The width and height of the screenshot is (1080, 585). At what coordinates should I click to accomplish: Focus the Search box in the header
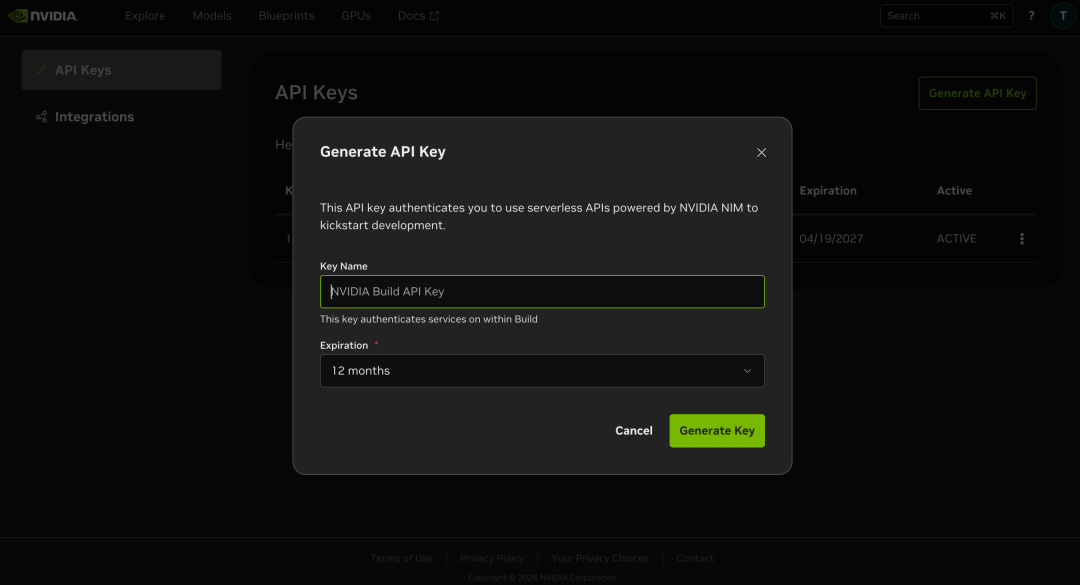click(935, 15)
